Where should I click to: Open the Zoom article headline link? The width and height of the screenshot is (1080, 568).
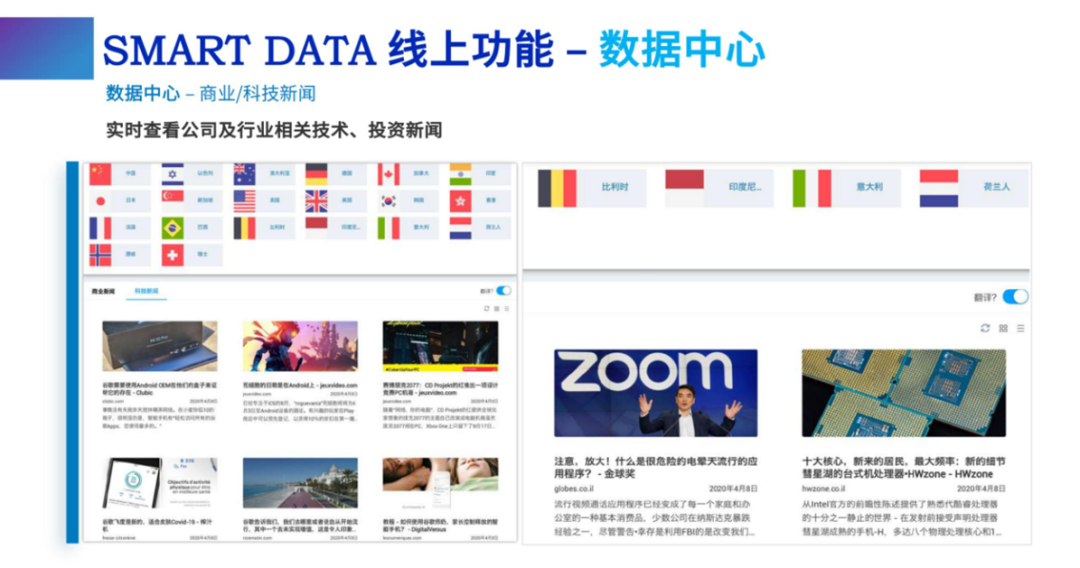(655, 467)
